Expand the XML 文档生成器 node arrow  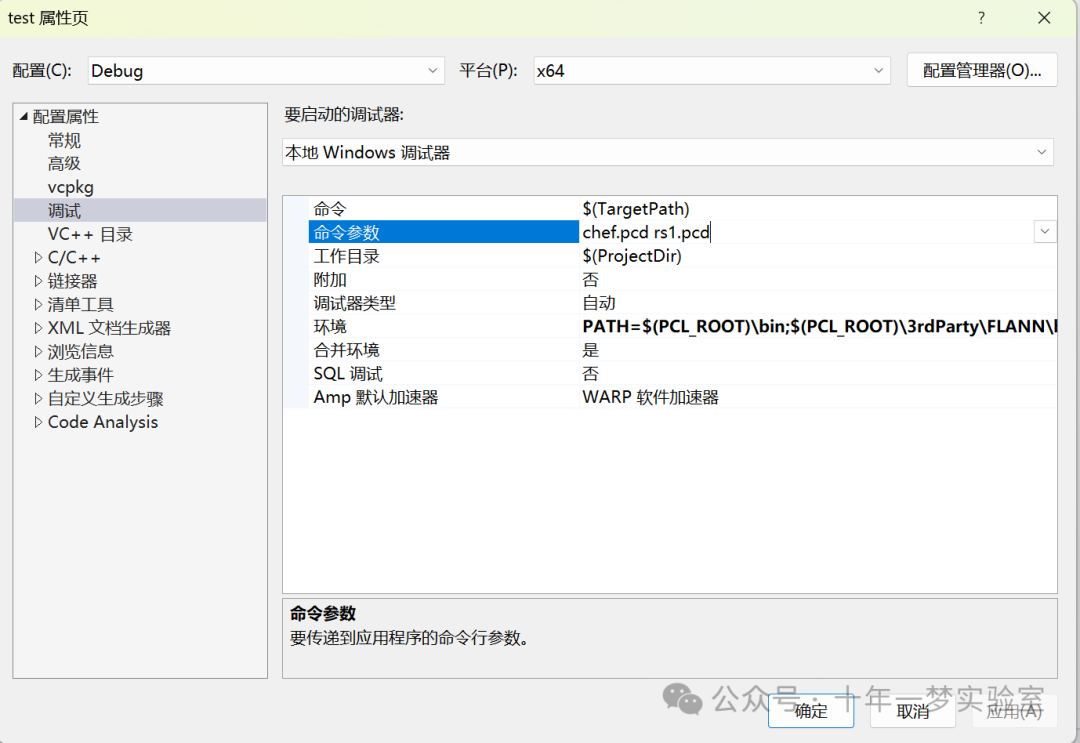click(38, 328)
